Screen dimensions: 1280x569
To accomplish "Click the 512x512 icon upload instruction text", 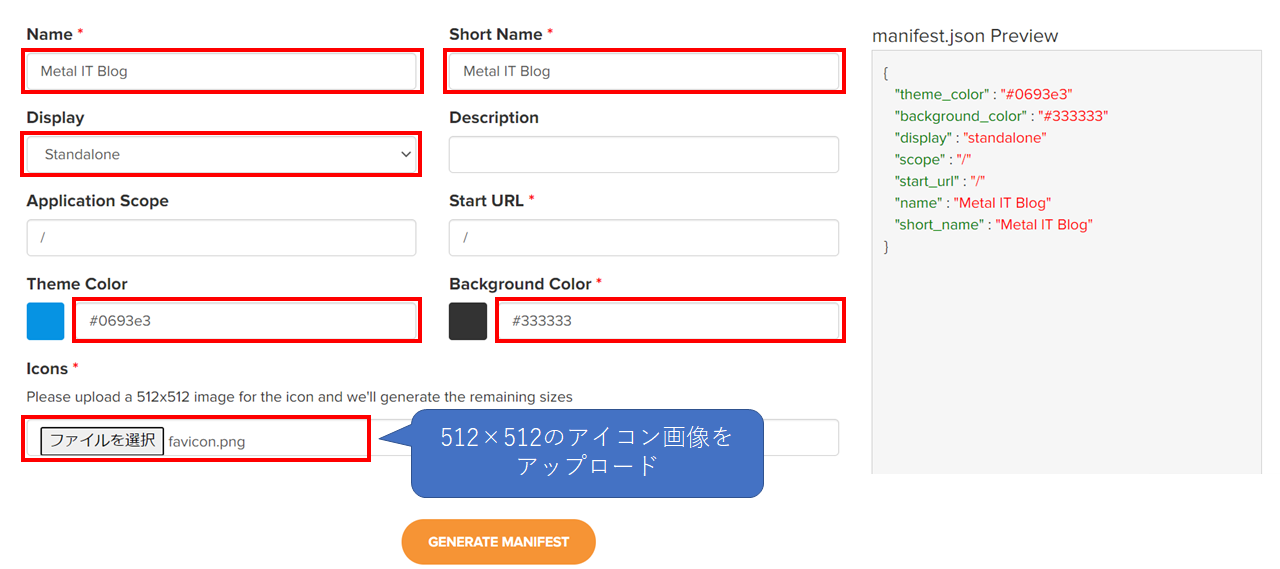I will click(x=300, y=397).
